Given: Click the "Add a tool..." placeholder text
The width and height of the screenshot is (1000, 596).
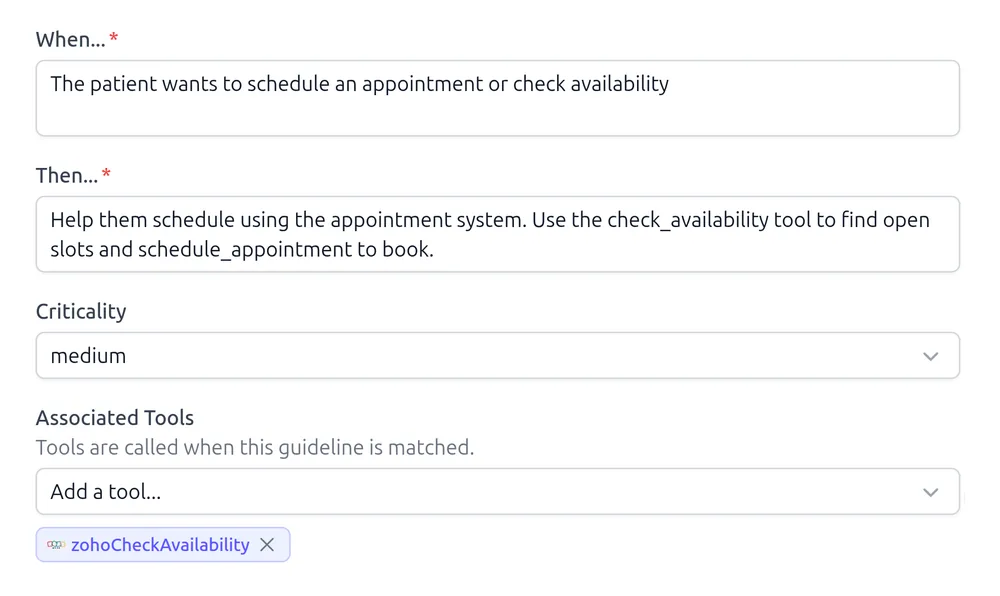Looking at the screenshot, I should tap(106, 492).
